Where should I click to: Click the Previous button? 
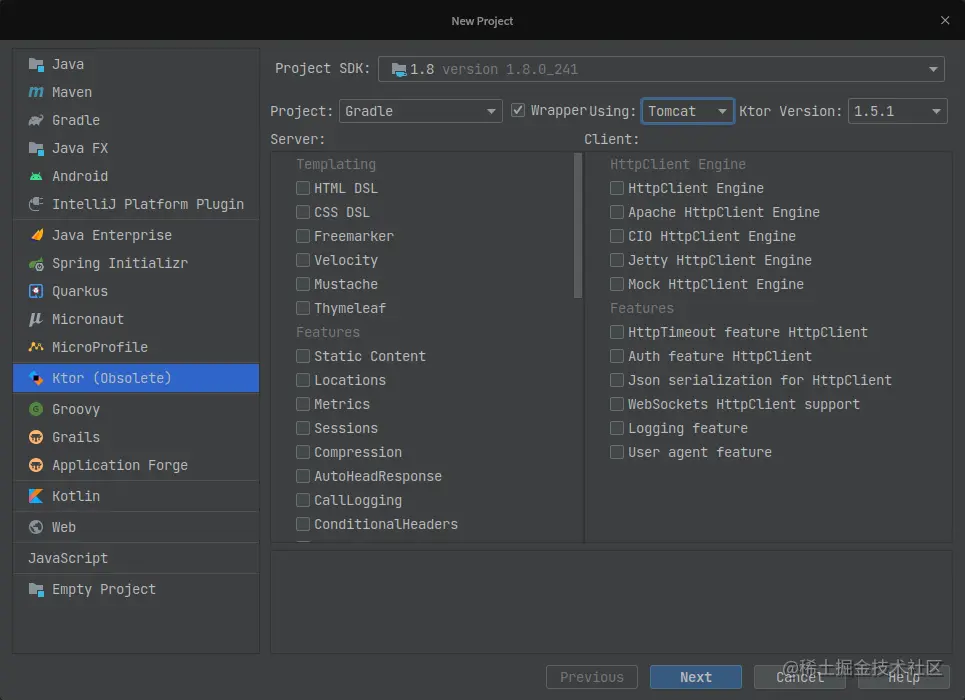pyautogui.click(x=591, y=677)
